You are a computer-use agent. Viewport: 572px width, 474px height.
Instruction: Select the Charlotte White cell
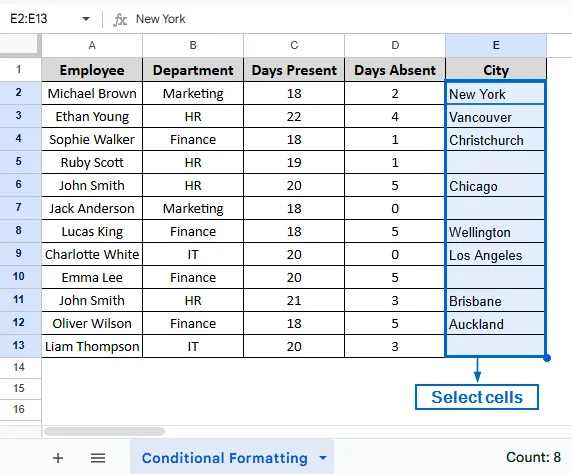[92, 254]
